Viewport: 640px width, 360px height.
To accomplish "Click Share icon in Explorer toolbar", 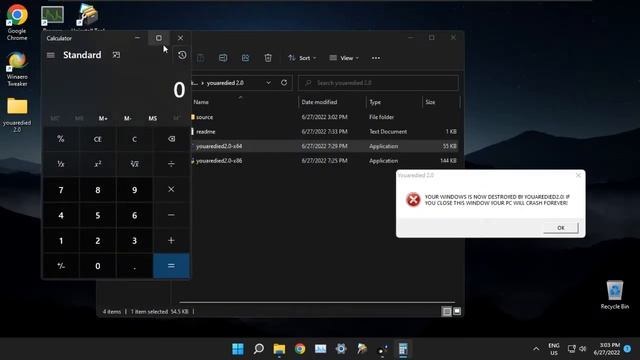I will pyautogui.click(x=245, y=58).
